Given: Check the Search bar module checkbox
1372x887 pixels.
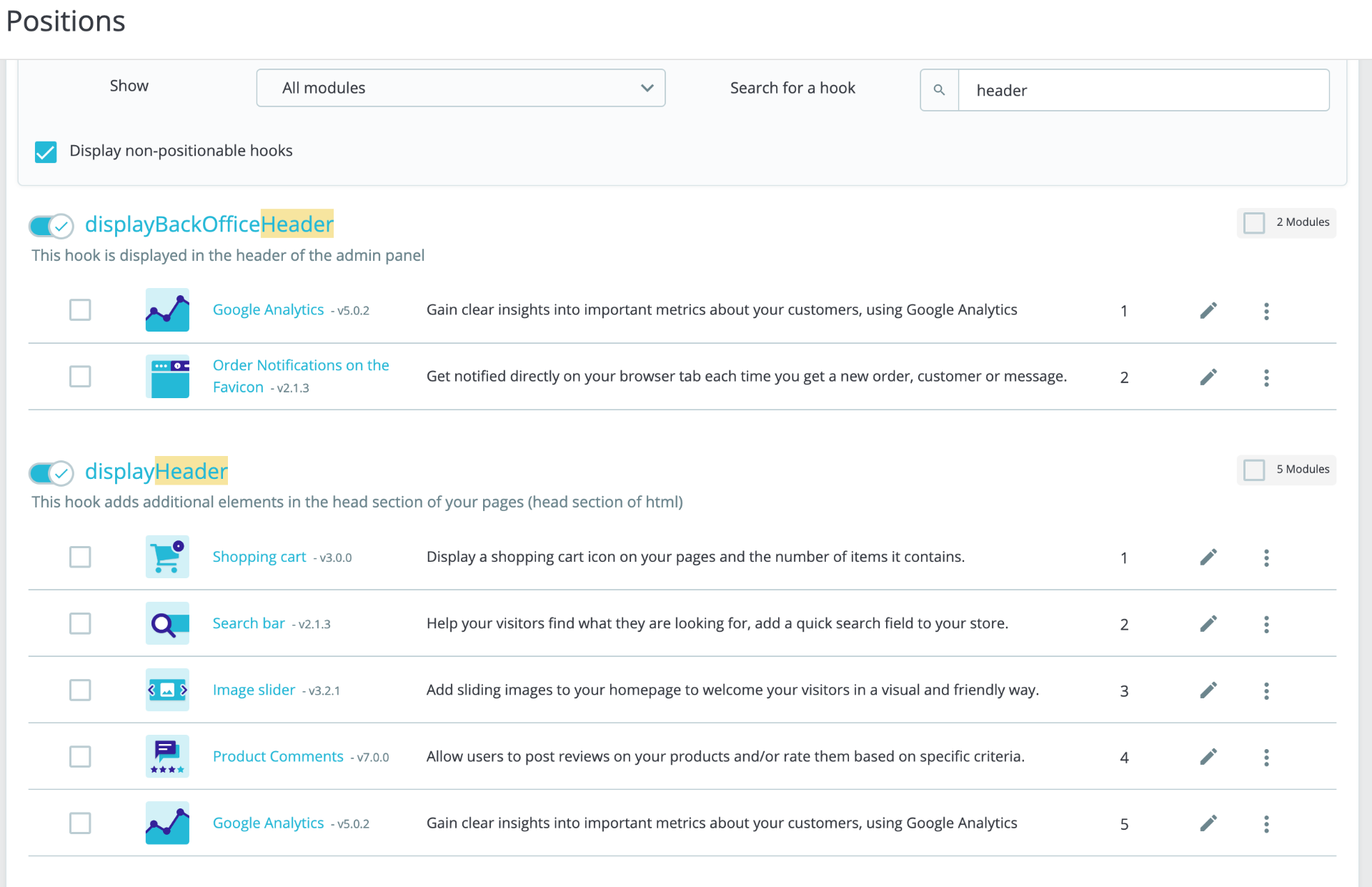Looking at the screenshot, I should pos(80,623).
